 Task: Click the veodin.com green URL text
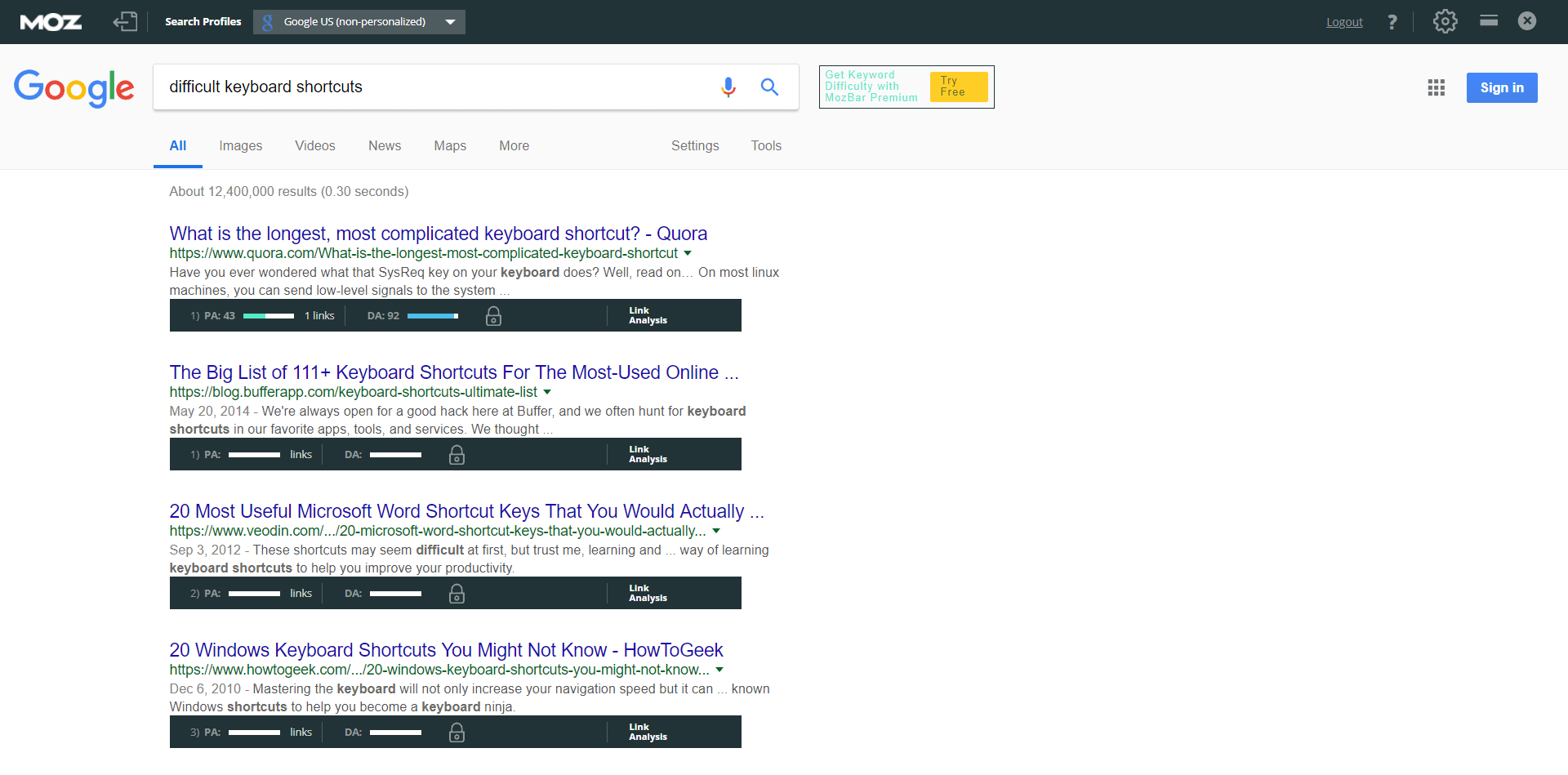[438, 531]
